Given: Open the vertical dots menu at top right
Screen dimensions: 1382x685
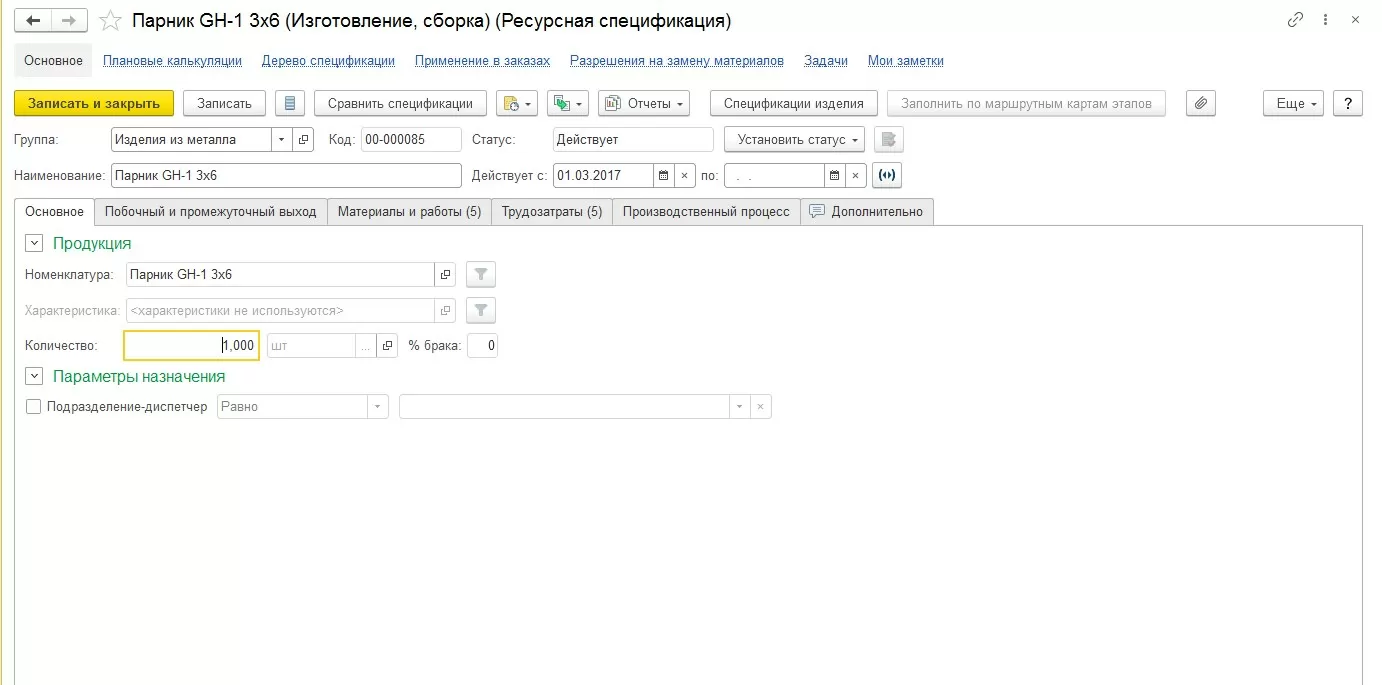Looking at the screenshot, I should click(x=1326, y=19).
